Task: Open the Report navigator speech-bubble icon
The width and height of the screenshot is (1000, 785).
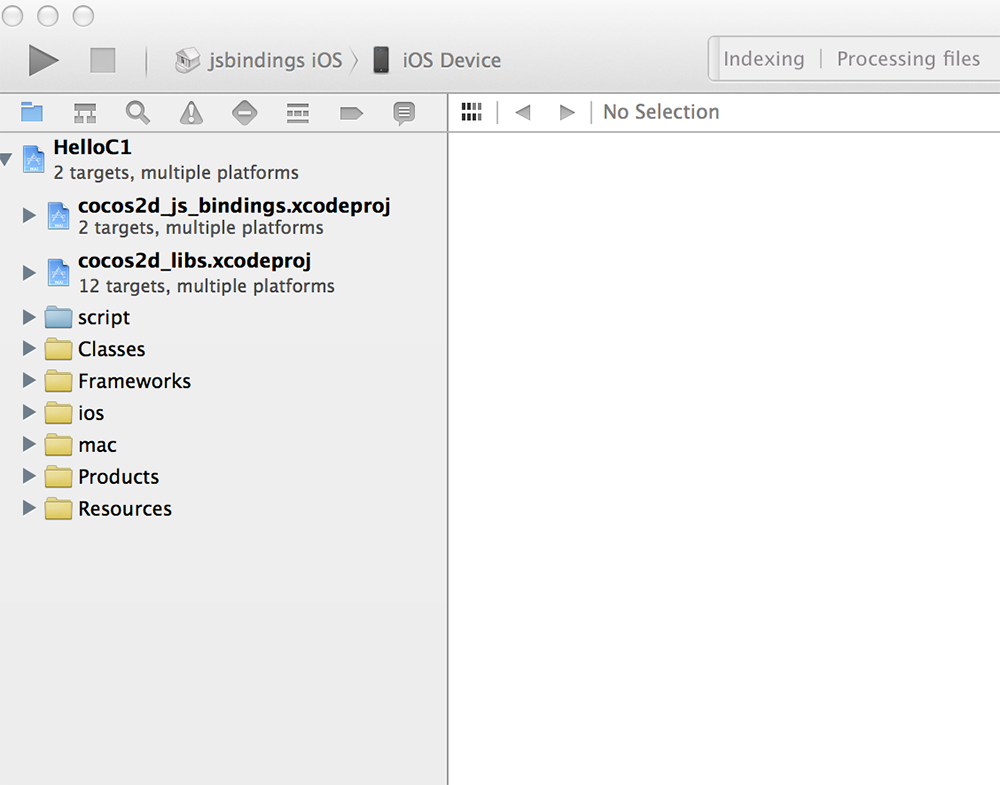Action: (x=404, y=114)
